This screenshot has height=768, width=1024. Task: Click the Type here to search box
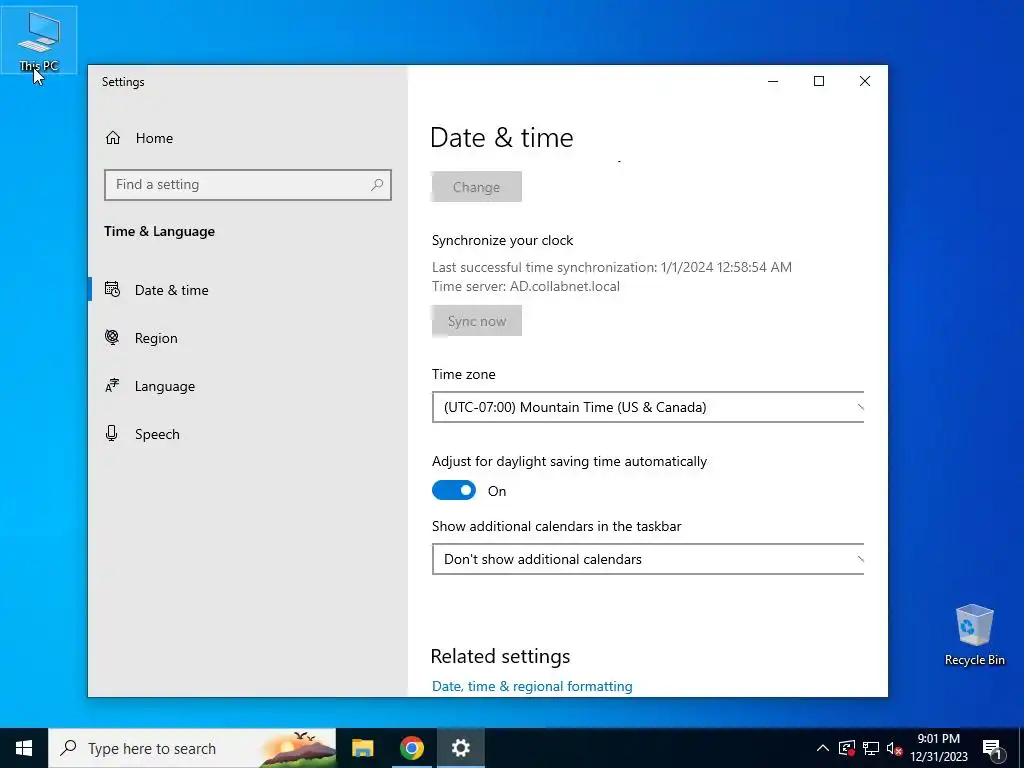click(x=192, y=748)
